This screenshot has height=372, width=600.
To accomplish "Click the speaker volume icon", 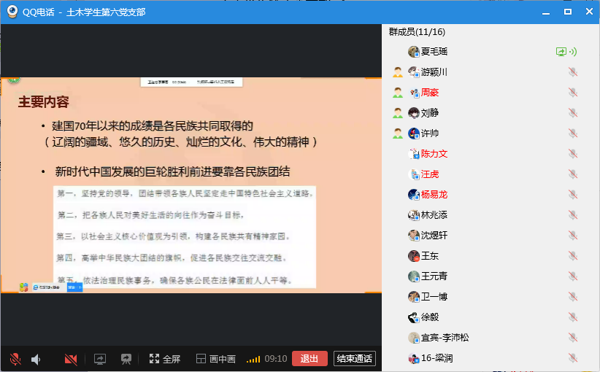I will pos(36,359).
